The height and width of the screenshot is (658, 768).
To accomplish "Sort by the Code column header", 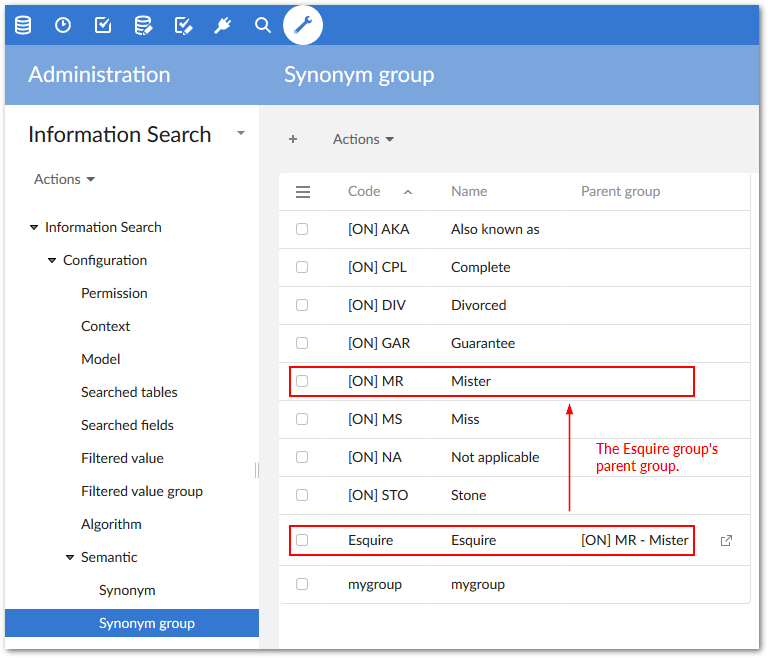I will (364, 191).
